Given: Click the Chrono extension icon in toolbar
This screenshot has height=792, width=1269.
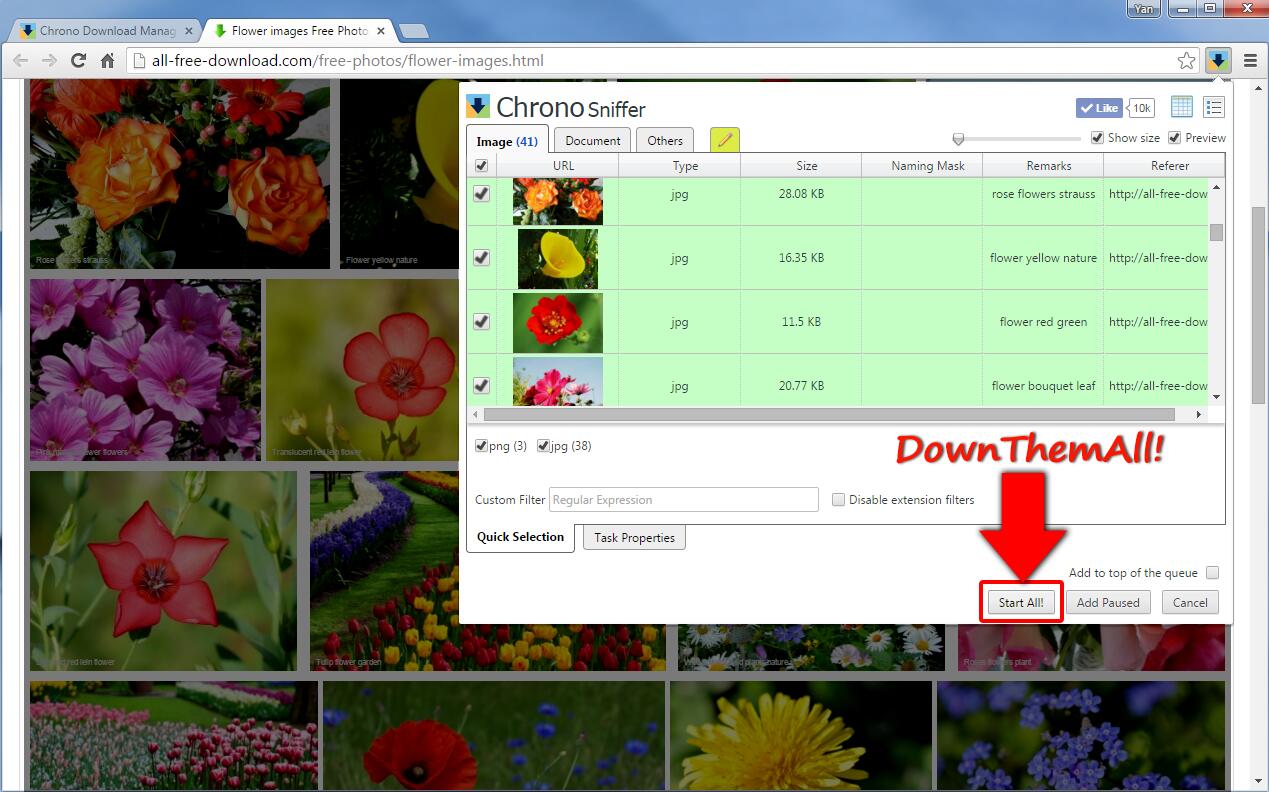Looking at the screenshot, I should [x=1217, y=60].
